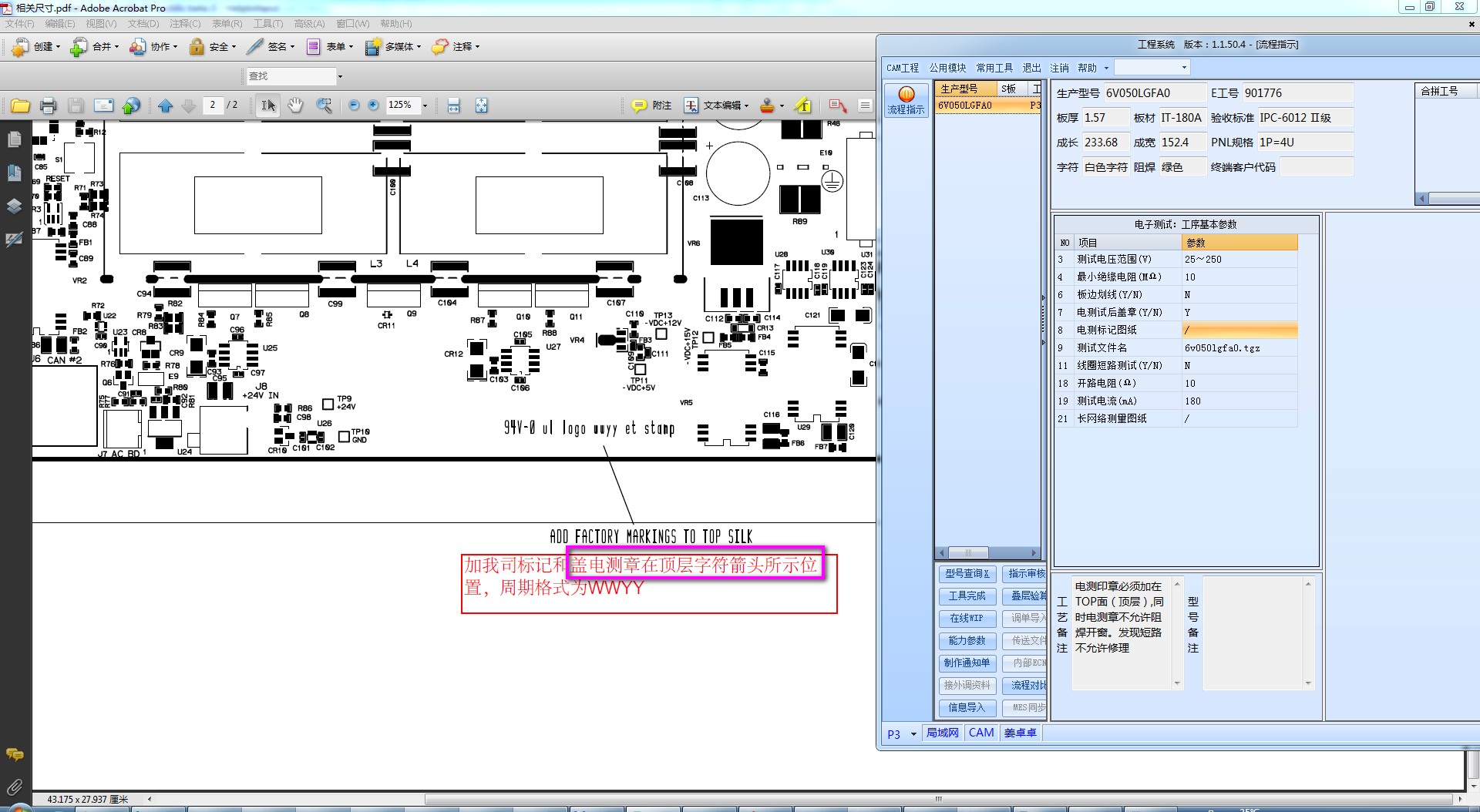Click the horizontal scrollbar under model list
Viewport: 1480px width, 812px height.
coord(987,552)
